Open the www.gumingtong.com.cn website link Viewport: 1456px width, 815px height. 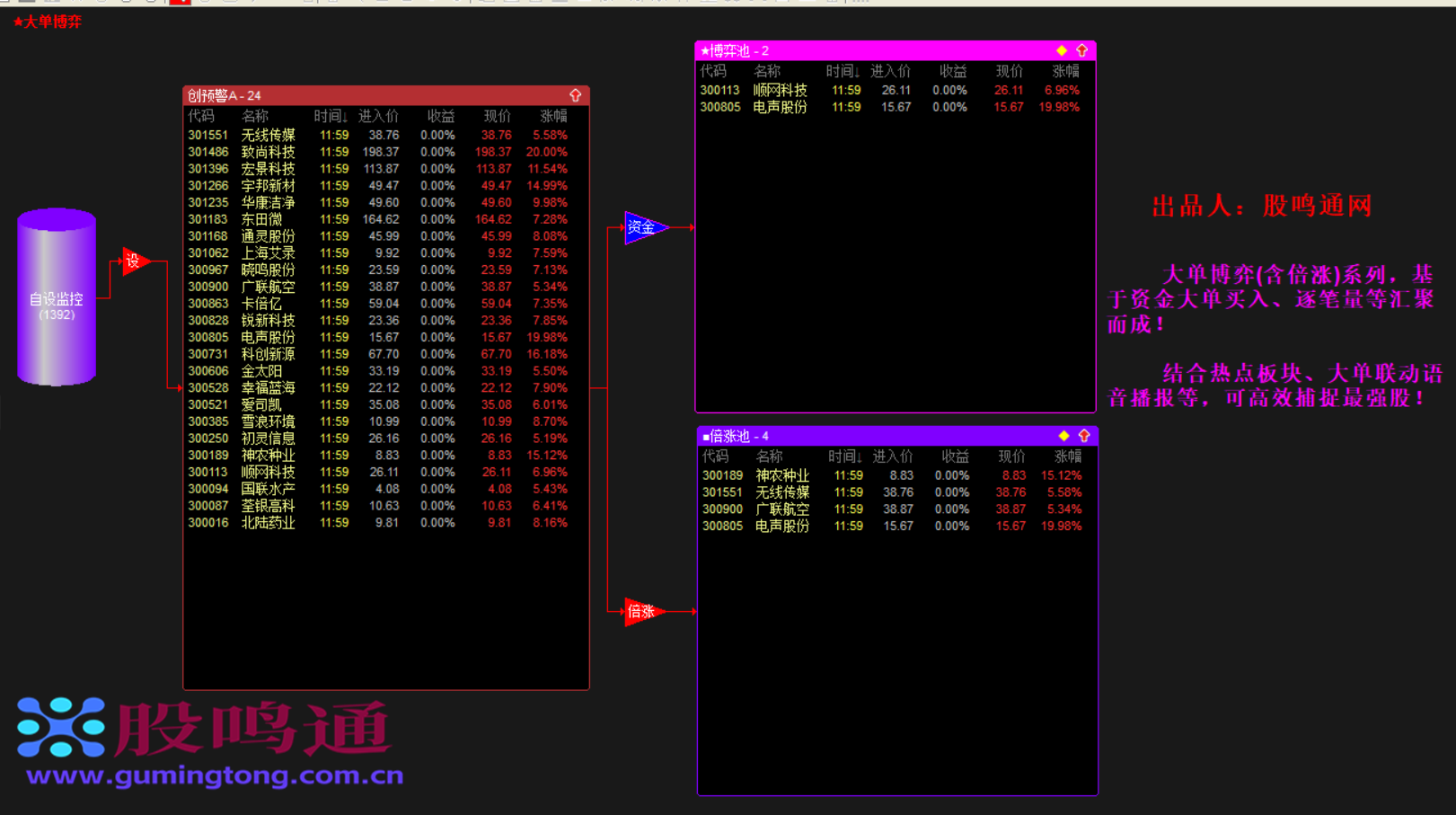click(x=215, y=775)
